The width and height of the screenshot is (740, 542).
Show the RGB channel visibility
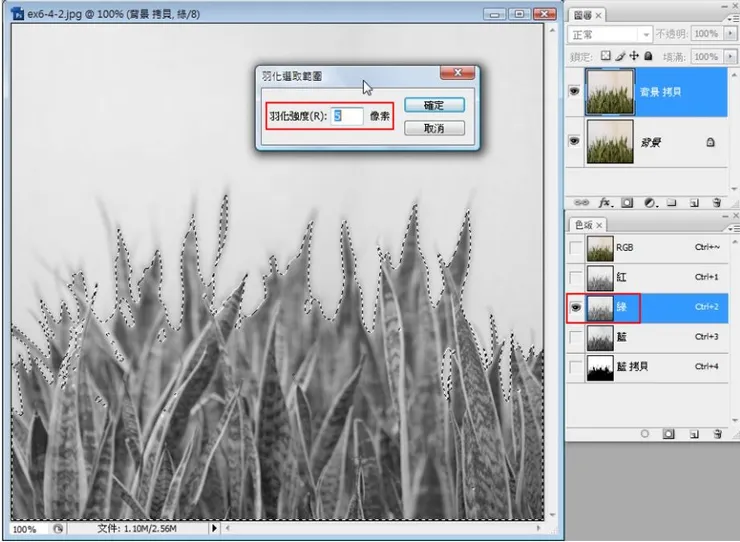(x=574, y=247)
